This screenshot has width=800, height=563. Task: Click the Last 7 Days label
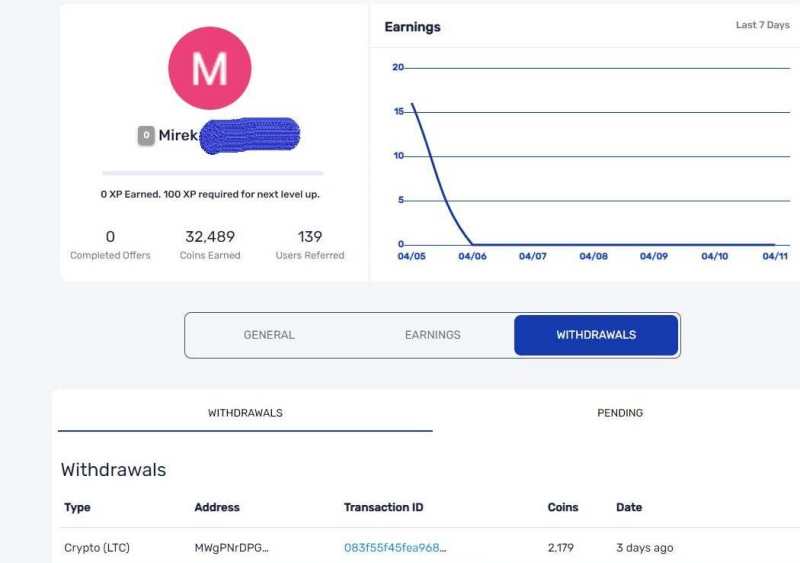(x=762, y=25)
